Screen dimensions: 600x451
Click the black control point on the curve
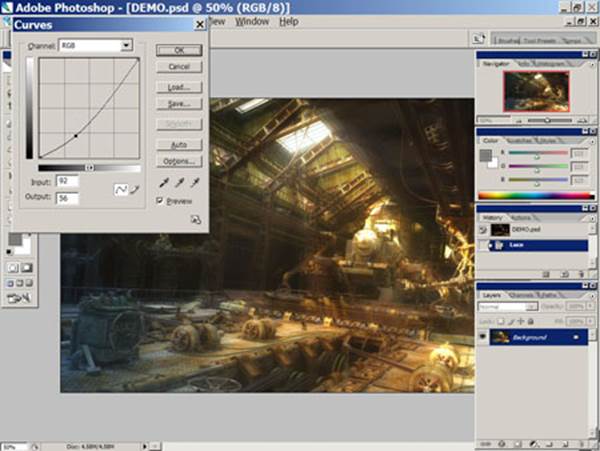pos(76,136)
